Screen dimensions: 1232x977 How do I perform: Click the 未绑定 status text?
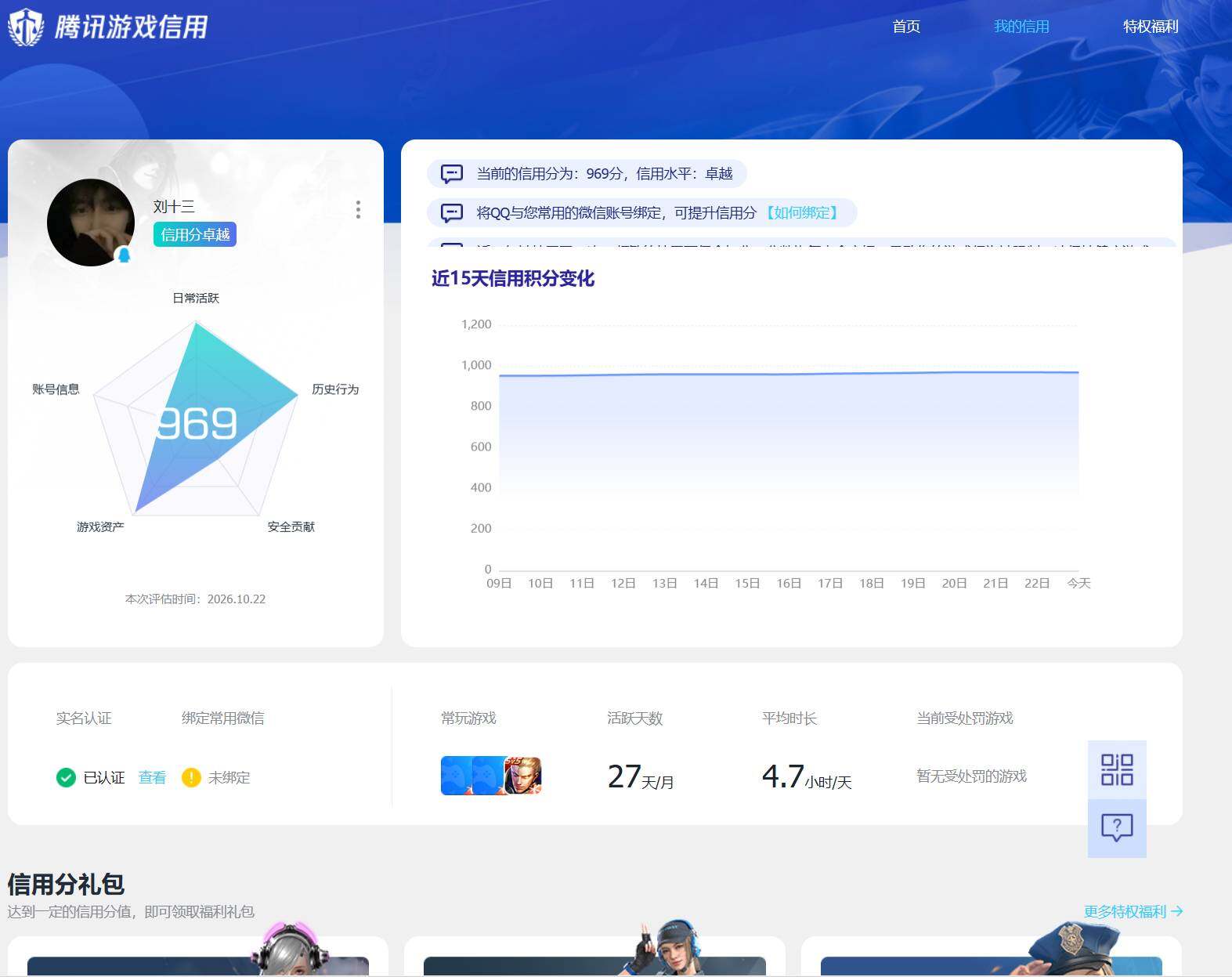click(229, 777)
